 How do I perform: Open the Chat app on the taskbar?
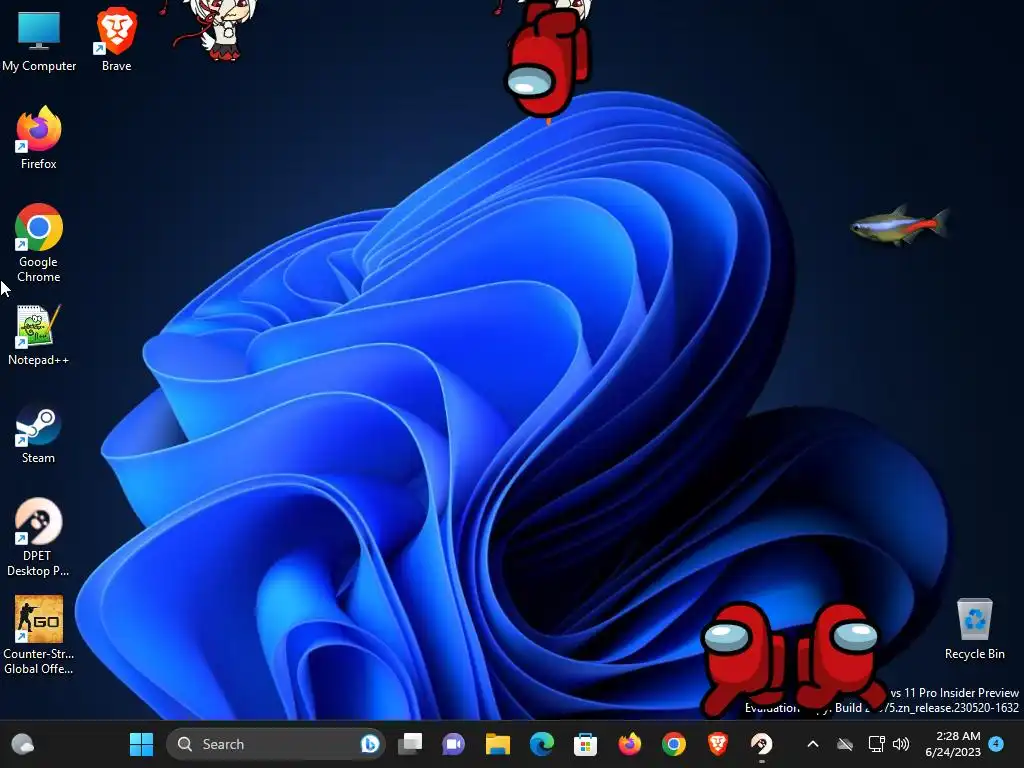[453, 744]
